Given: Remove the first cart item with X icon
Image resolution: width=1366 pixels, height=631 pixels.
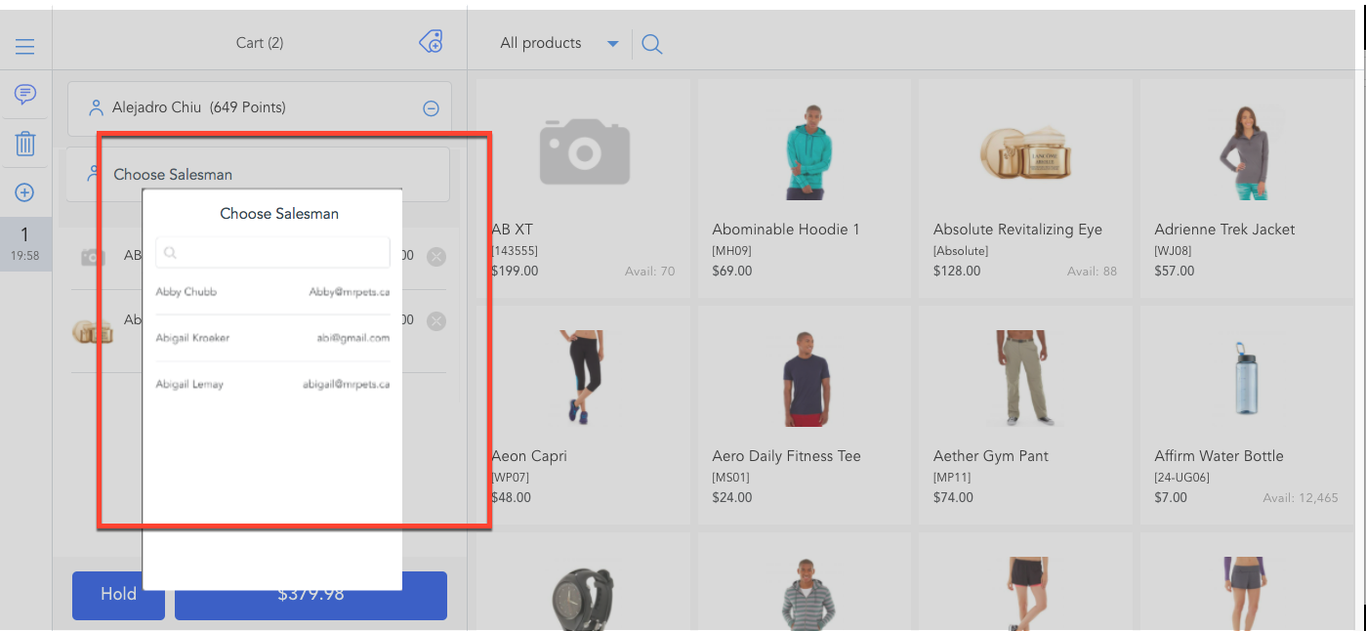Looking at the screenshot, I should pos(436,257).
